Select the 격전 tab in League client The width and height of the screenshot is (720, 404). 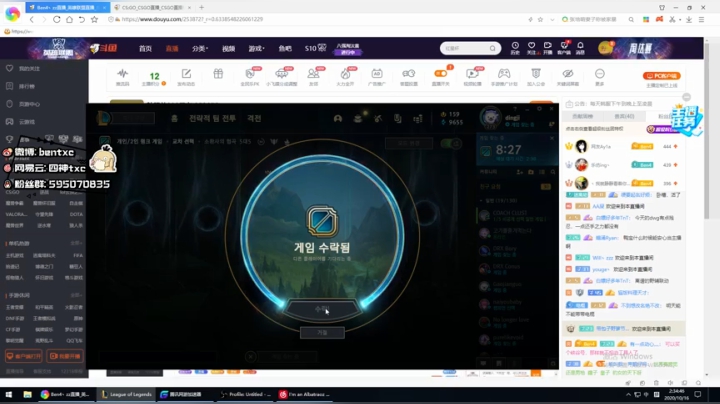254,118
